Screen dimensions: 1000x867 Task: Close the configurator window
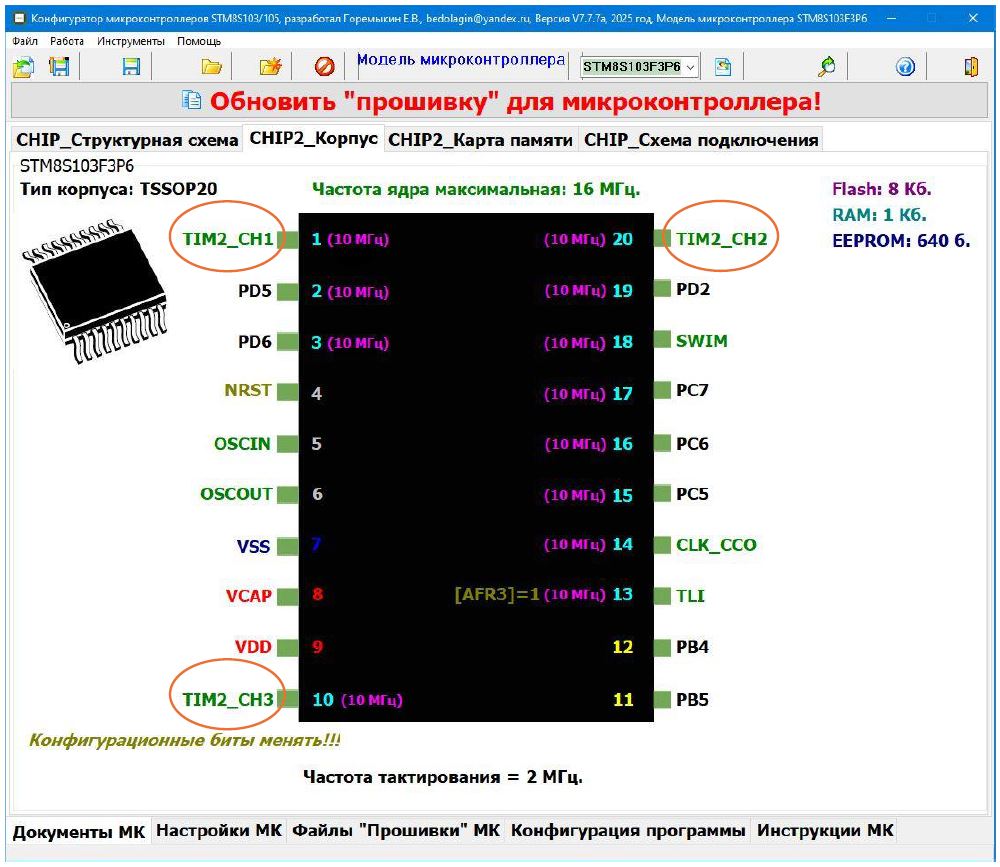click(973, 18)
